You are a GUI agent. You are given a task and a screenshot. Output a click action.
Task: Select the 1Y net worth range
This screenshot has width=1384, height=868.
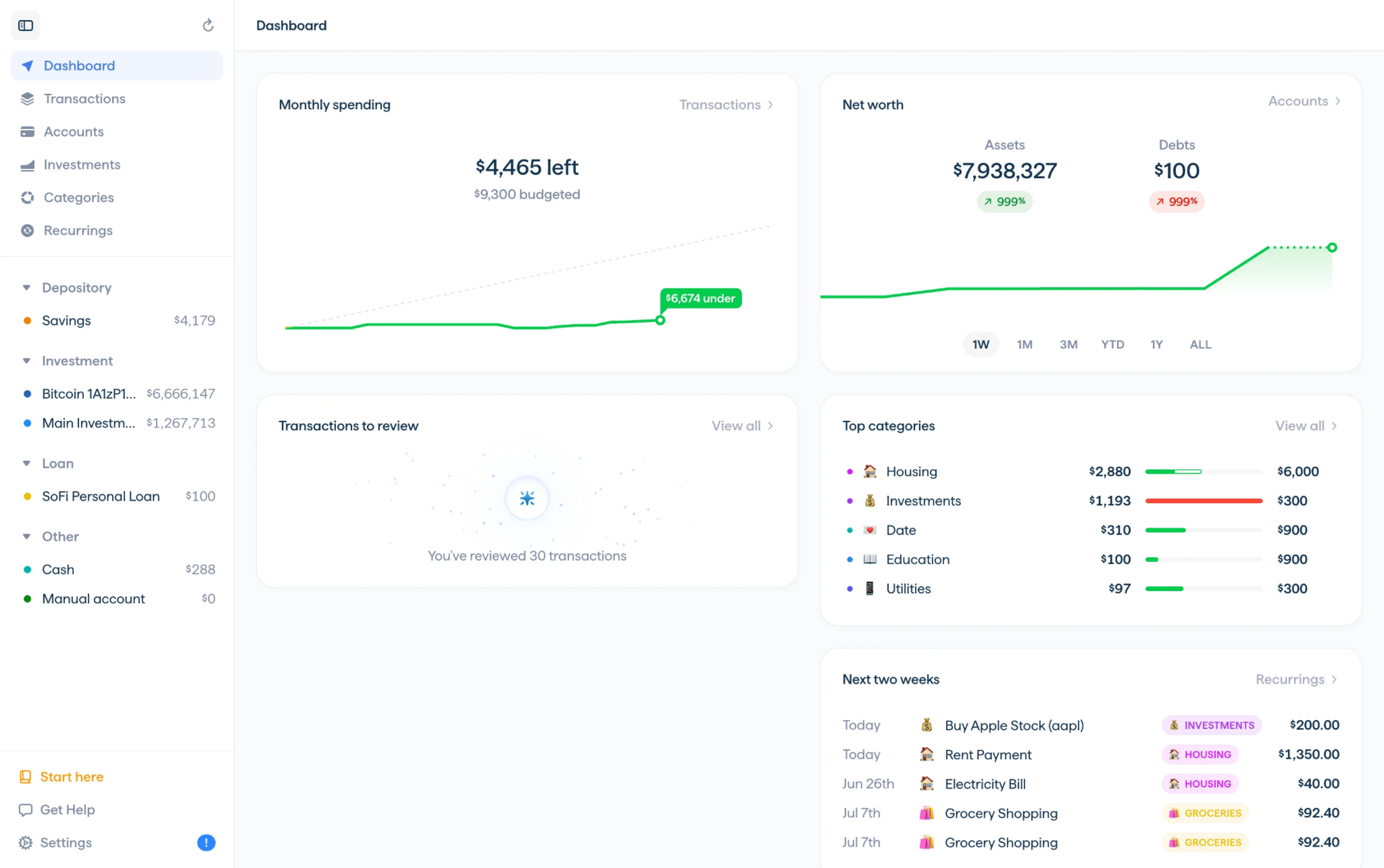pyautogui.click(x=1156, y=344)
